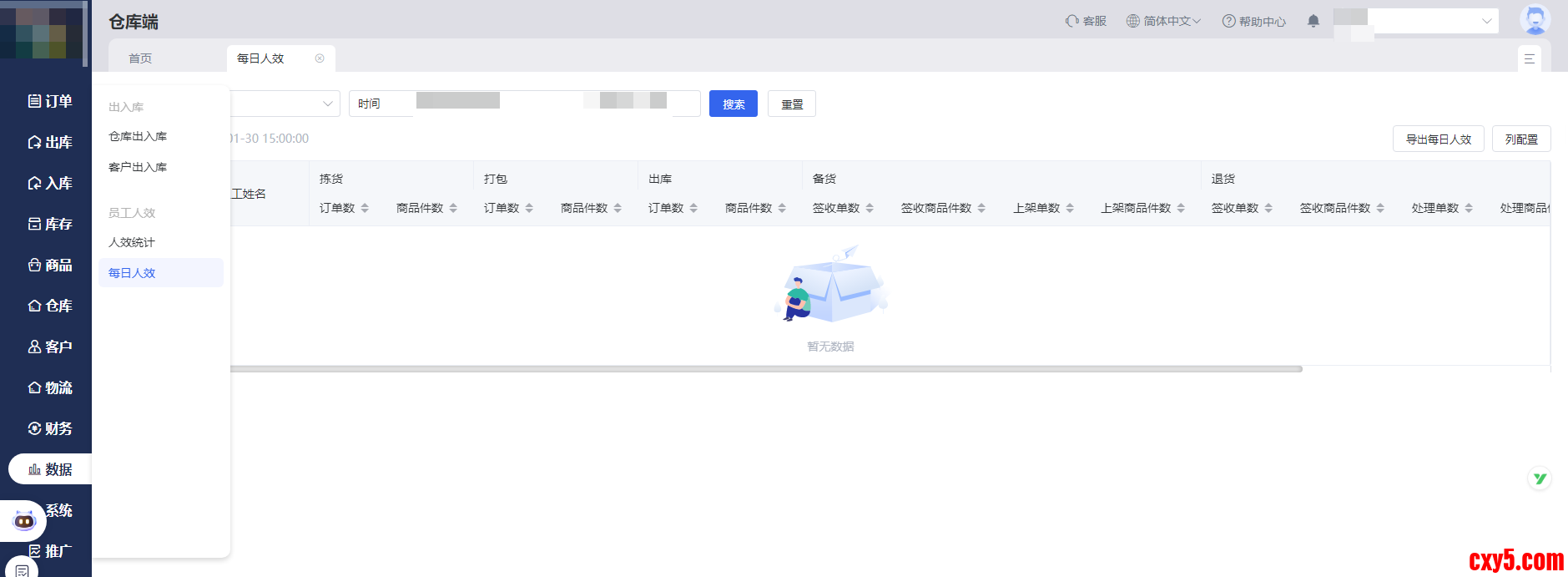Select 人效统计 in the submenu
Screen dimensions: 1568x577
tap(132, 242)
